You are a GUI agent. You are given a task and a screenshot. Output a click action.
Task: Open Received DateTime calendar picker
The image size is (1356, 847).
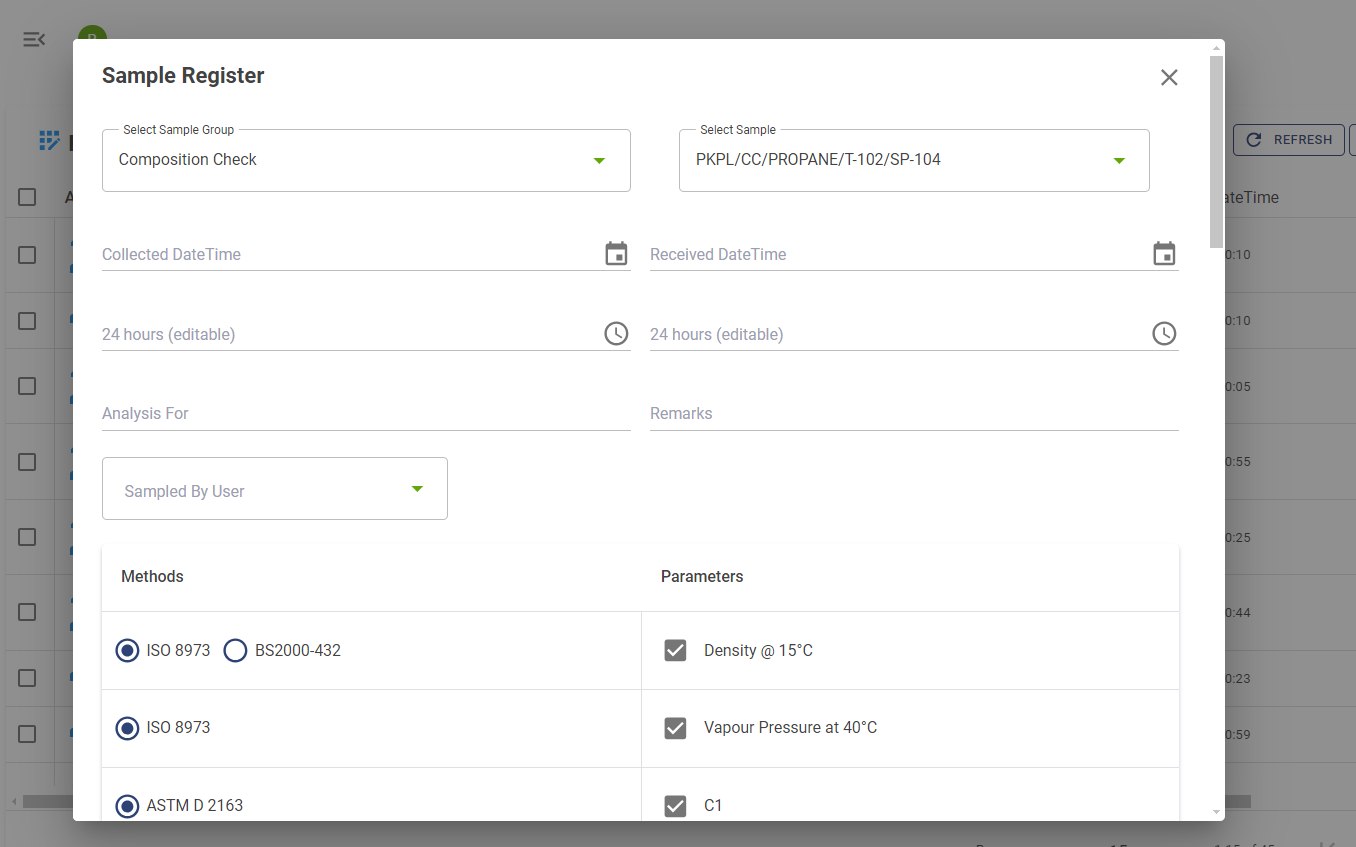click(1164, 254)
